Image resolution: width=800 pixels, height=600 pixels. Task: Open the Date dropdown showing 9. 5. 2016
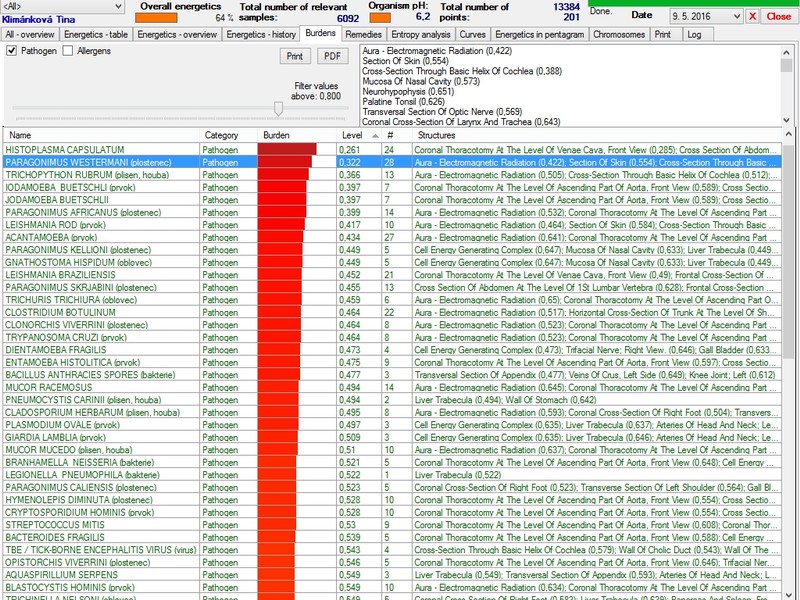pos(737,16)
